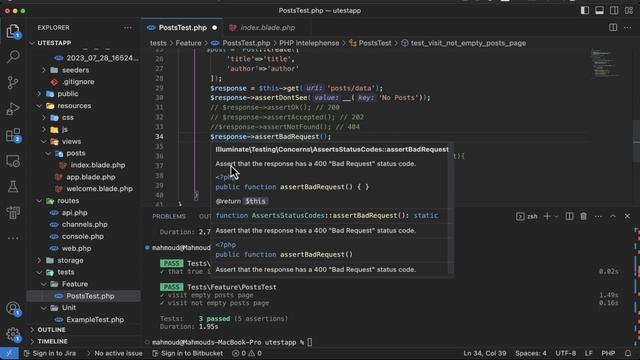Screen dimensions: 640x360
Task: Collapse the views folder
Action: [x=71, y=141]
